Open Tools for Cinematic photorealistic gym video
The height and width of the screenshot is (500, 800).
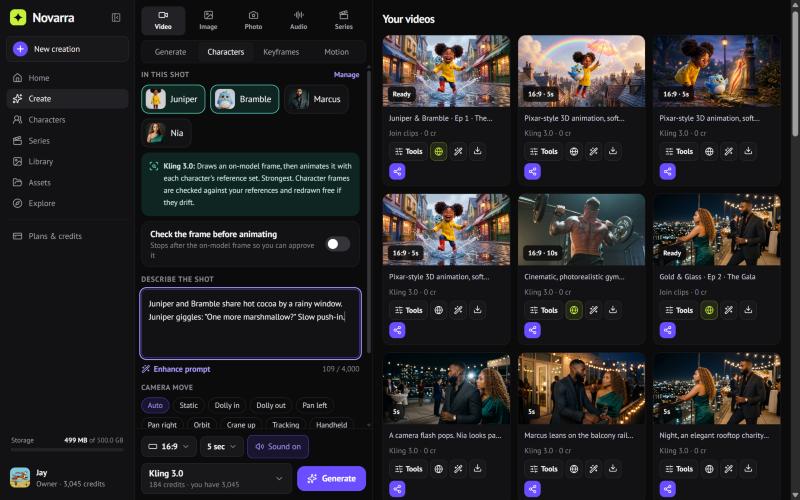[544, 310]
